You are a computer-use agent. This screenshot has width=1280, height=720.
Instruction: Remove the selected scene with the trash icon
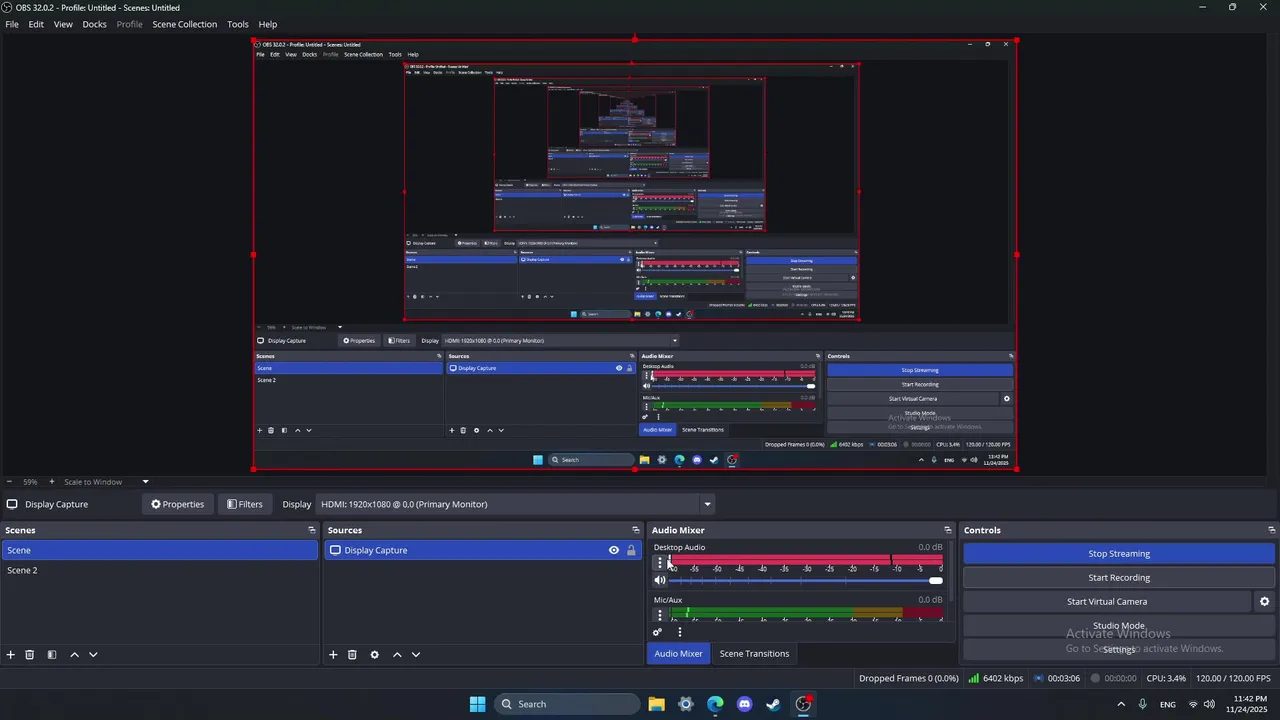(x=30, y=655)
